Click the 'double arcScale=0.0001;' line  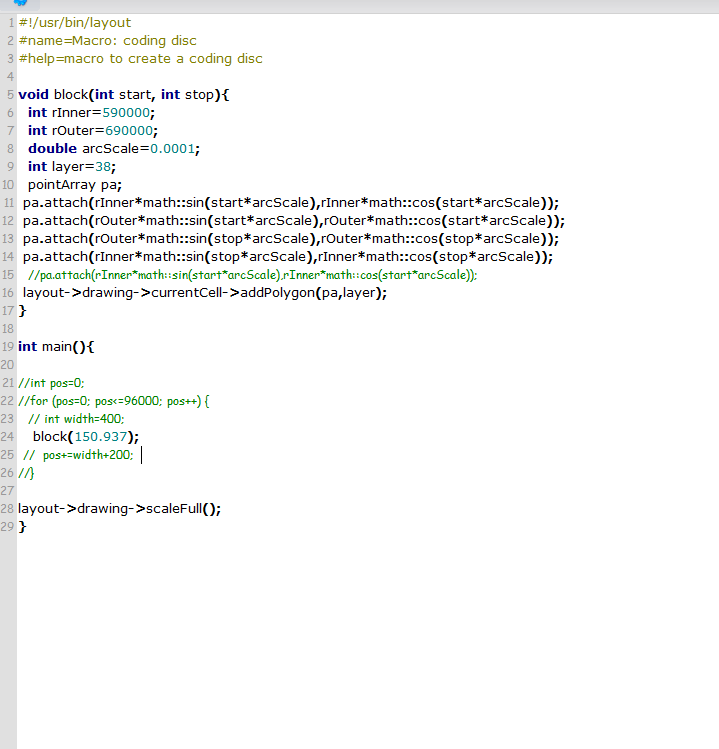(x=114, y=149)
